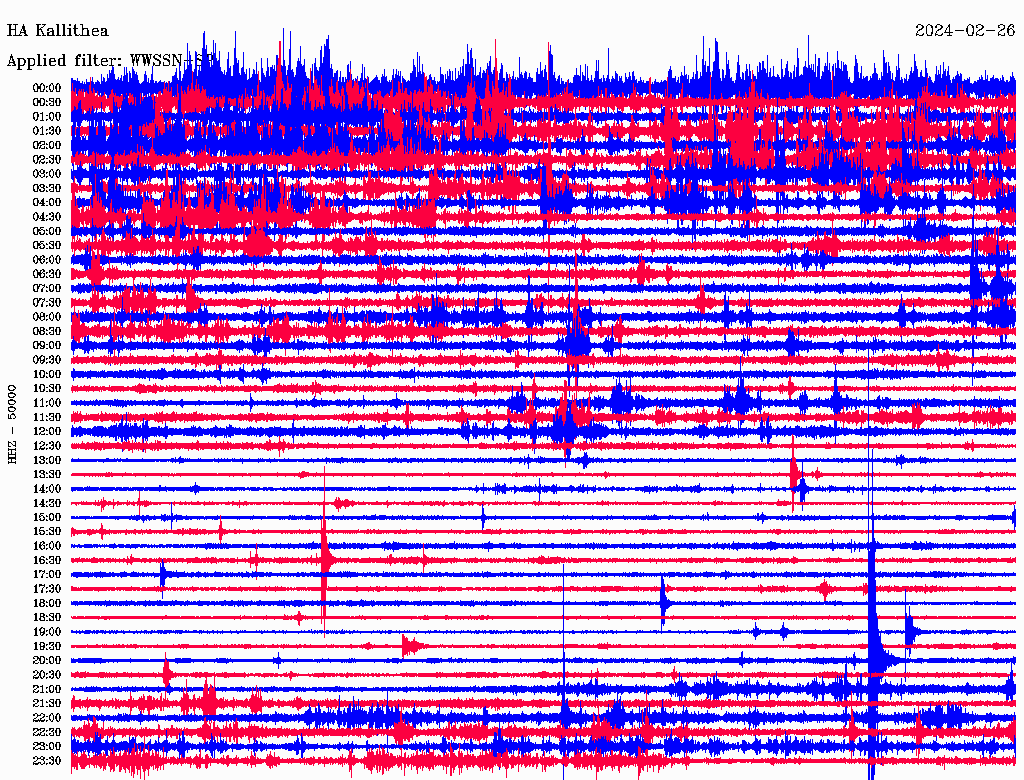Select the 22:00 time label

47,718
